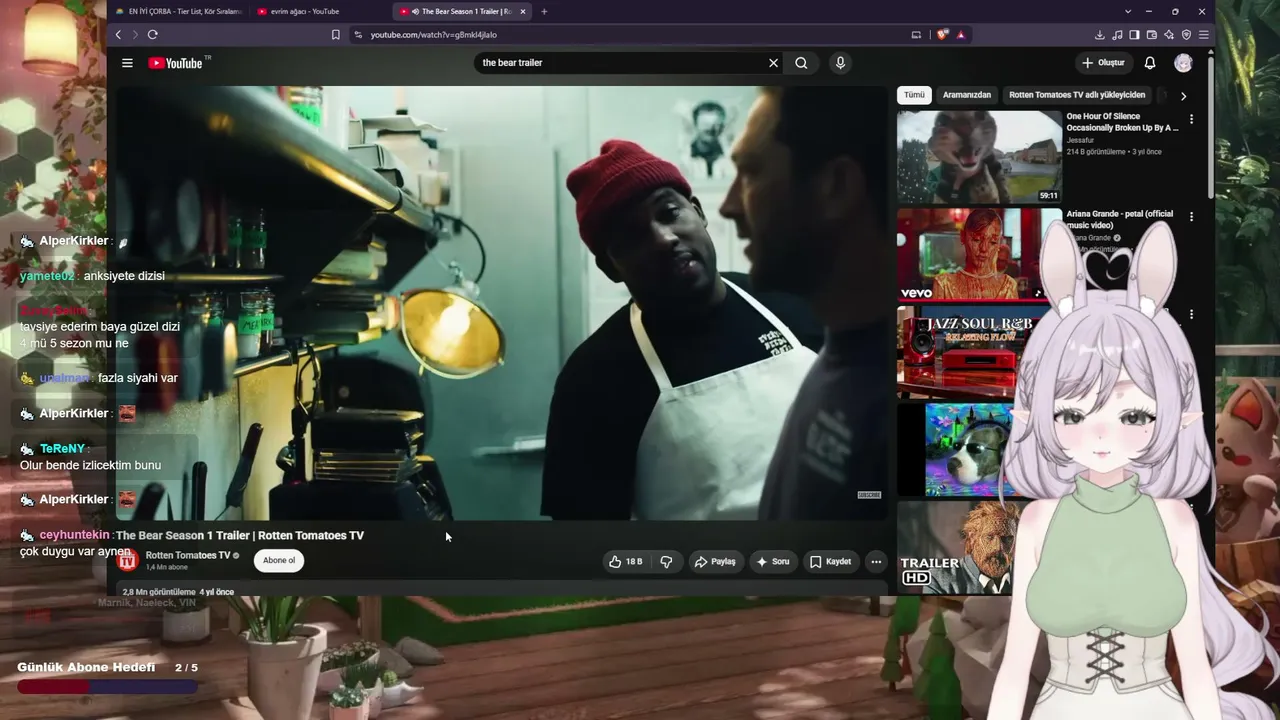Open Brave Rewards triangle icon

coord(961,35)
